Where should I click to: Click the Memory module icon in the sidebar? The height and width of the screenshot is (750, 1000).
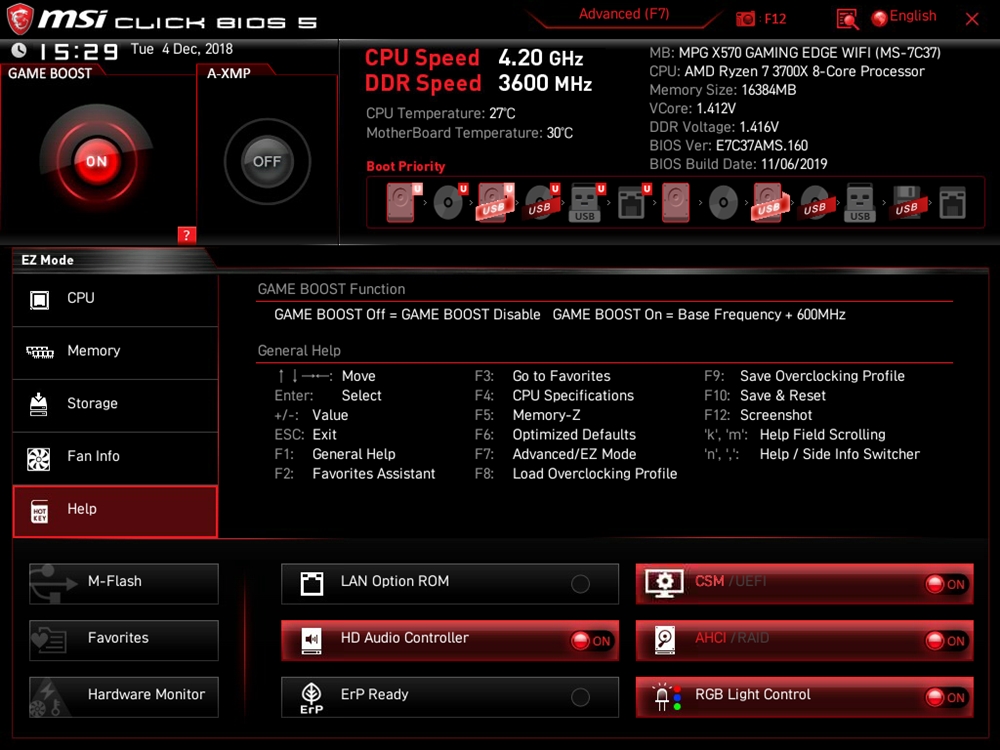(x=40, y=352)
